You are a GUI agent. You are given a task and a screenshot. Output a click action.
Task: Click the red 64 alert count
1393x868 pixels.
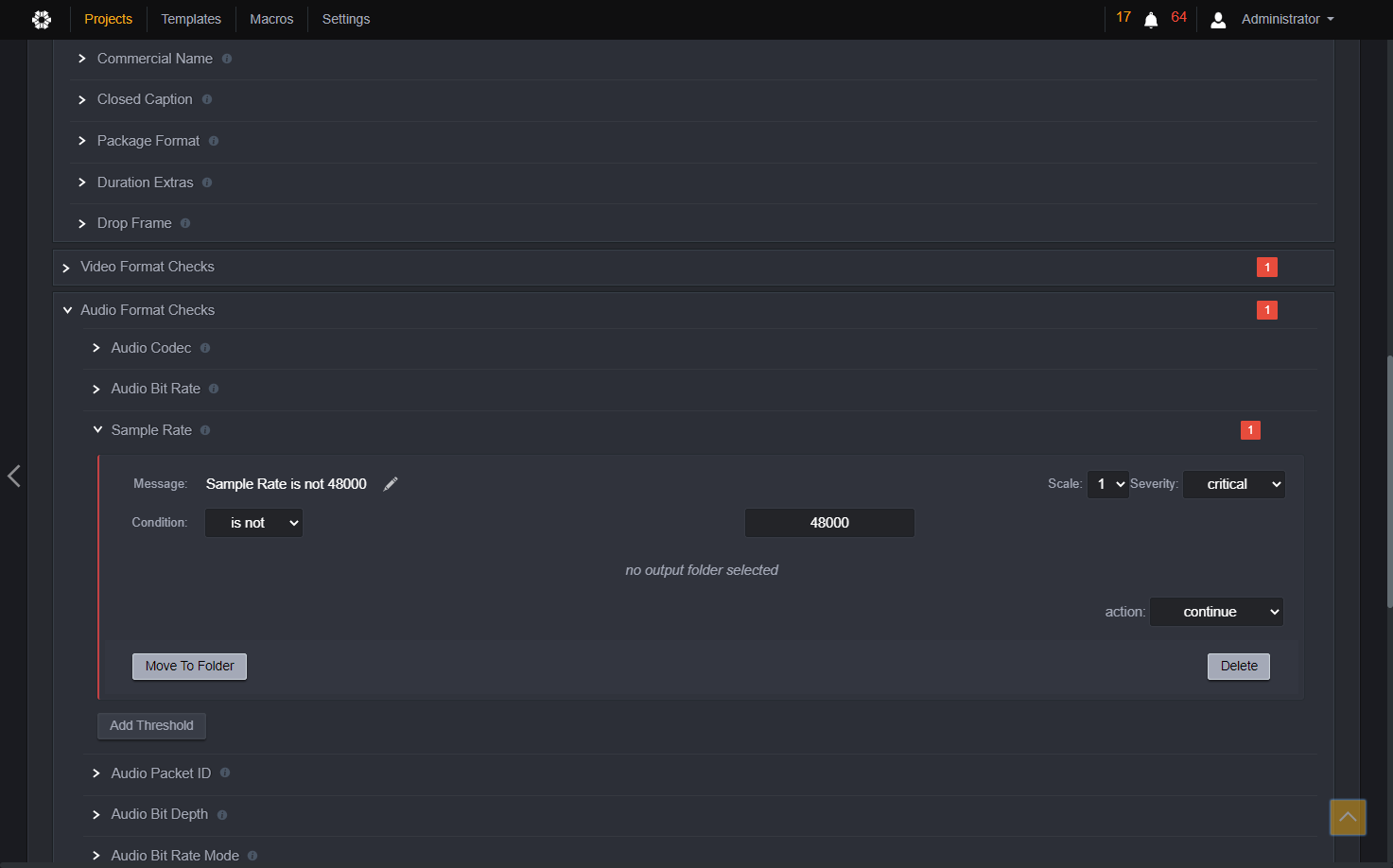pyautogui.click(x=1178, y=17)
